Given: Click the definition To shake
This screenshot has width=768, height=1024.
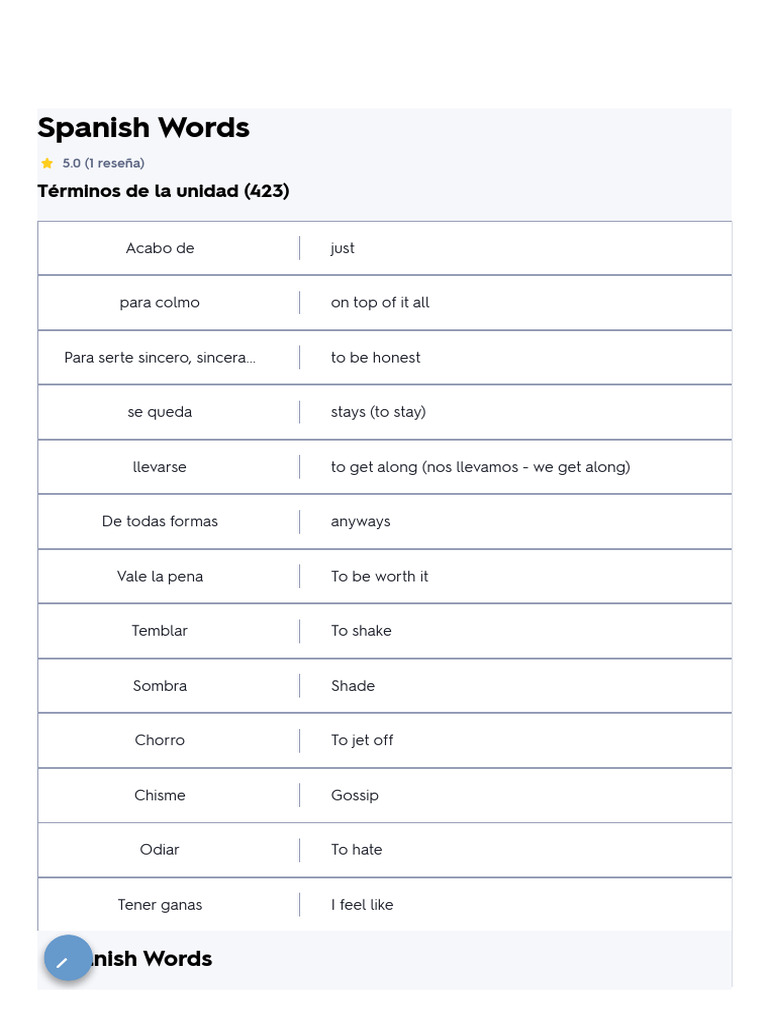Looking at the screenshot, I should pos(361,631).
